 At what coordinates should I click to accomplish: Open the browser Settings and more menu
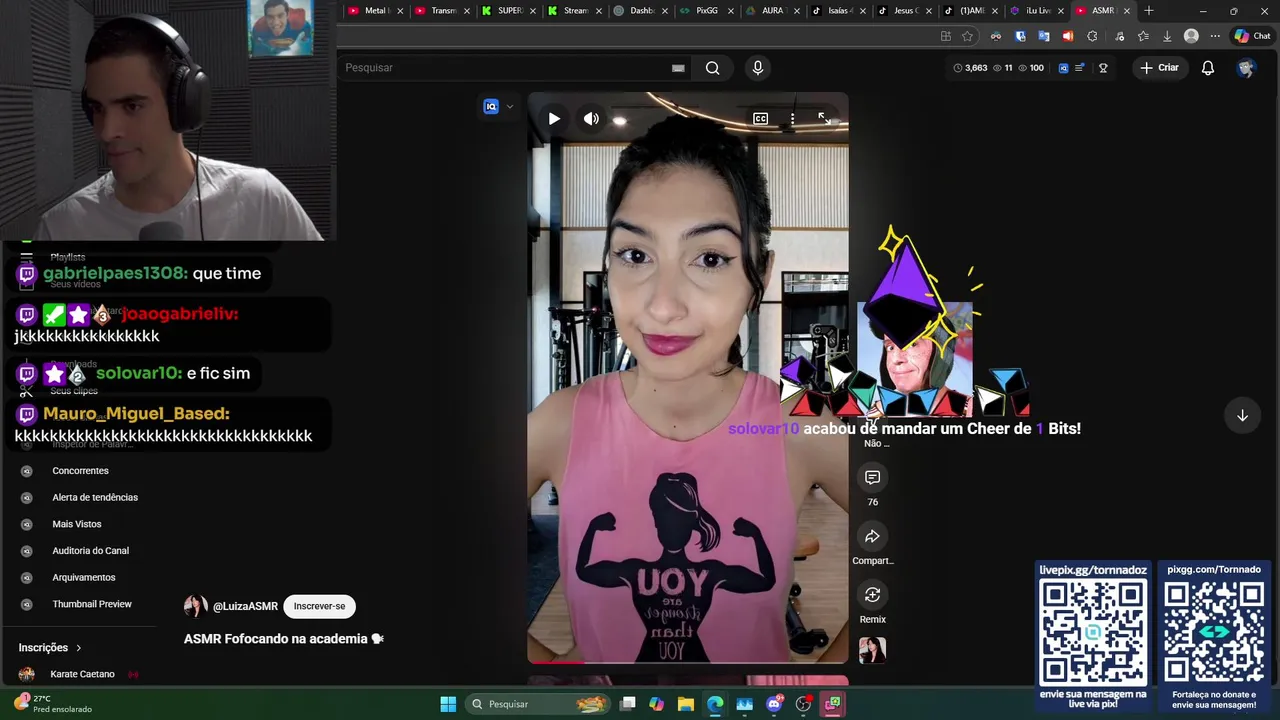1215,36
